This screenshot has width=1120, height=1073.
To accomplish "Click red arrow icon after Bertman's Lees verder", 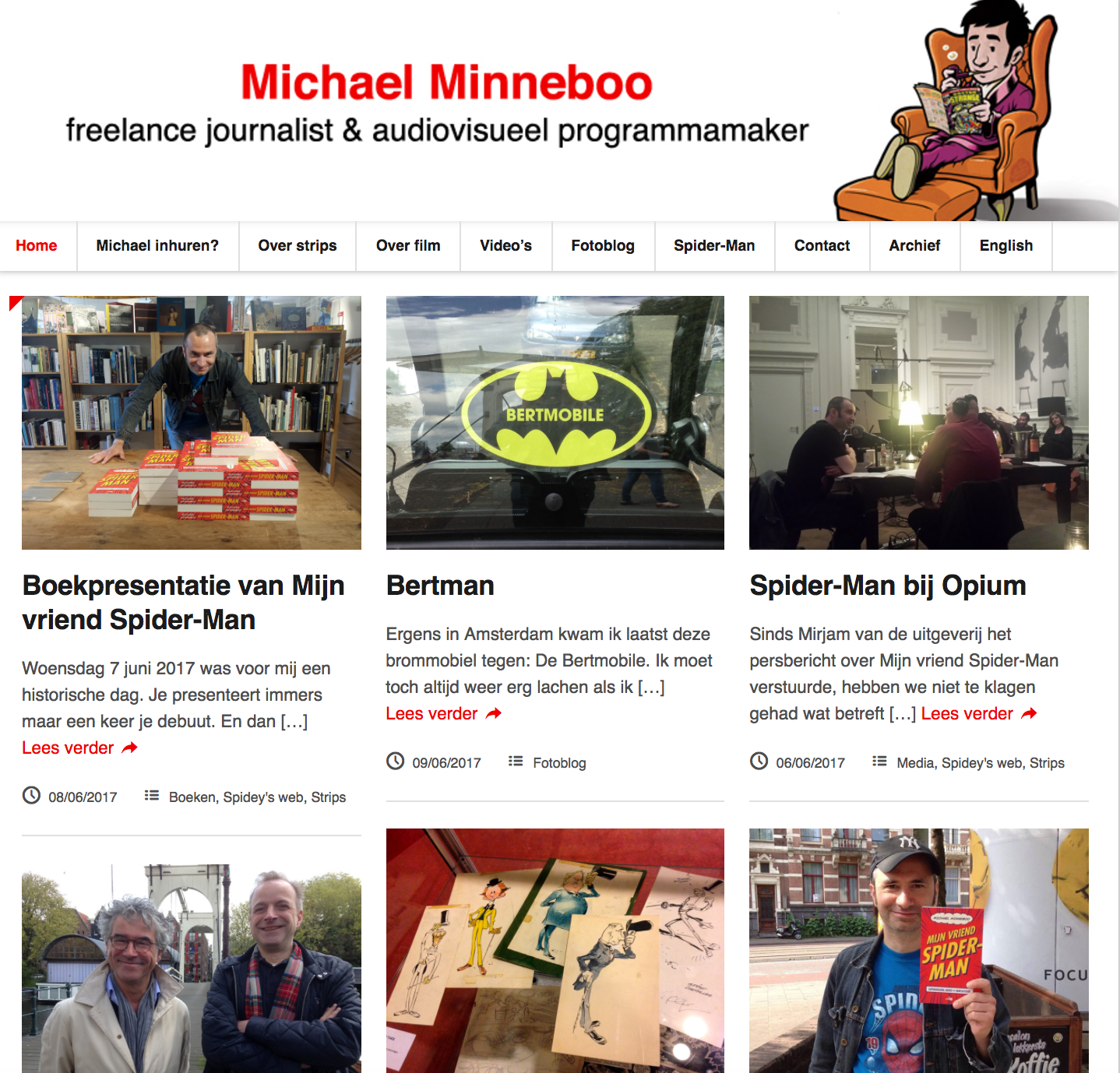I will 494,713.
